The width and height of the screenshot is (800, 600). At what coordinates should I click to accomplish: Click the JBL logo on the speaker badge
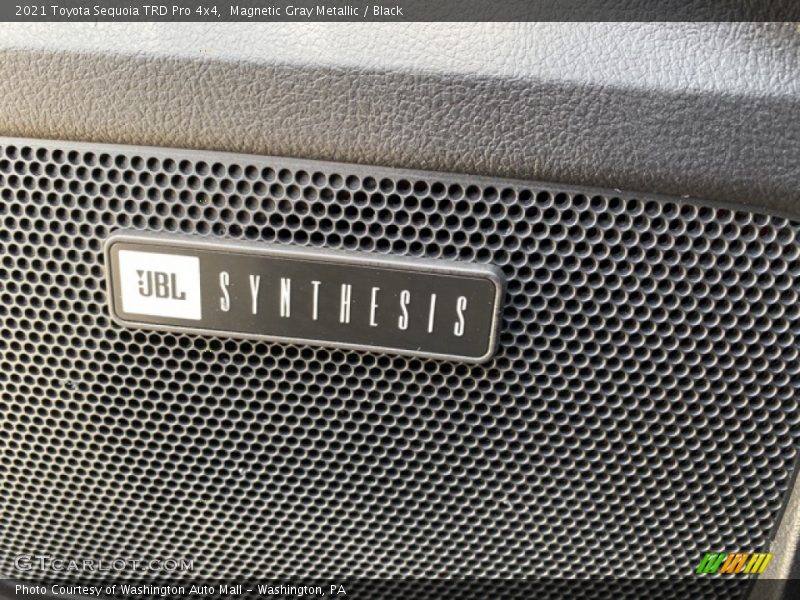pos(160,285)
